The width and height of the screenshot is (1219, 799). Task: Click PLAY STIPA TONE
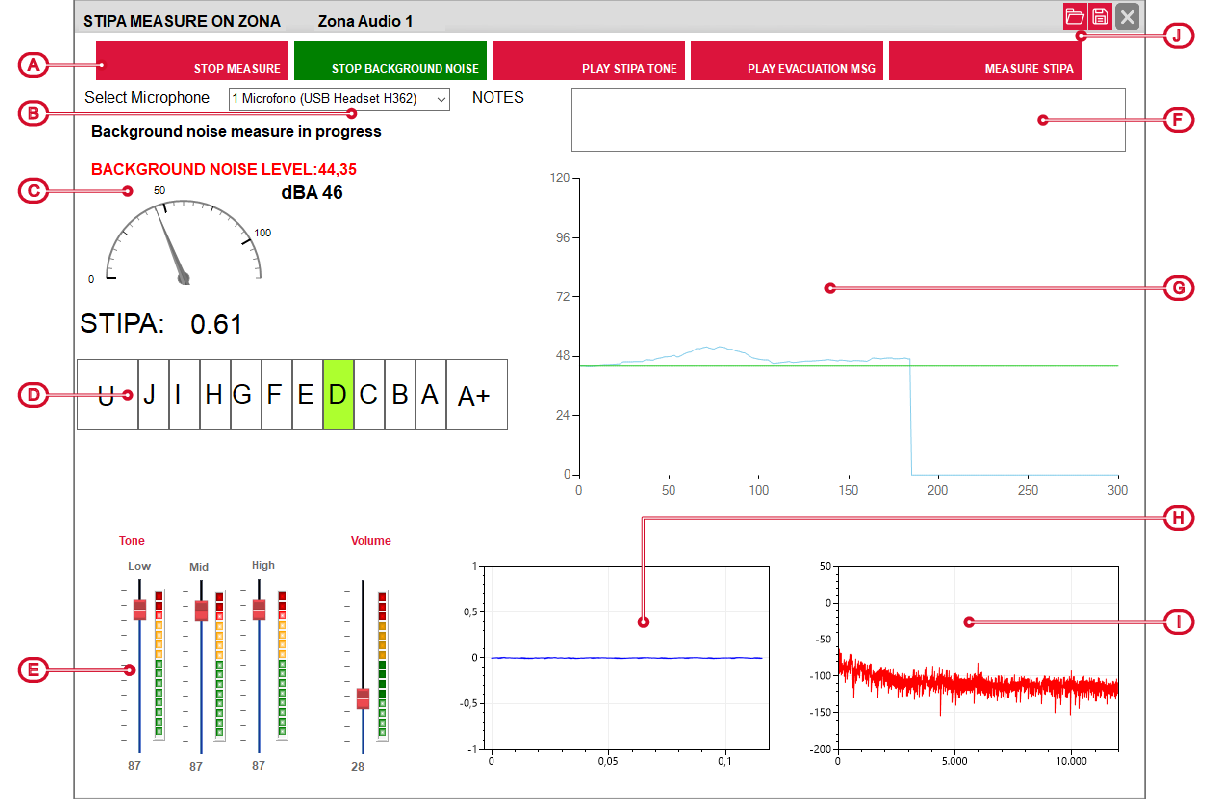[x=589, y=61]
